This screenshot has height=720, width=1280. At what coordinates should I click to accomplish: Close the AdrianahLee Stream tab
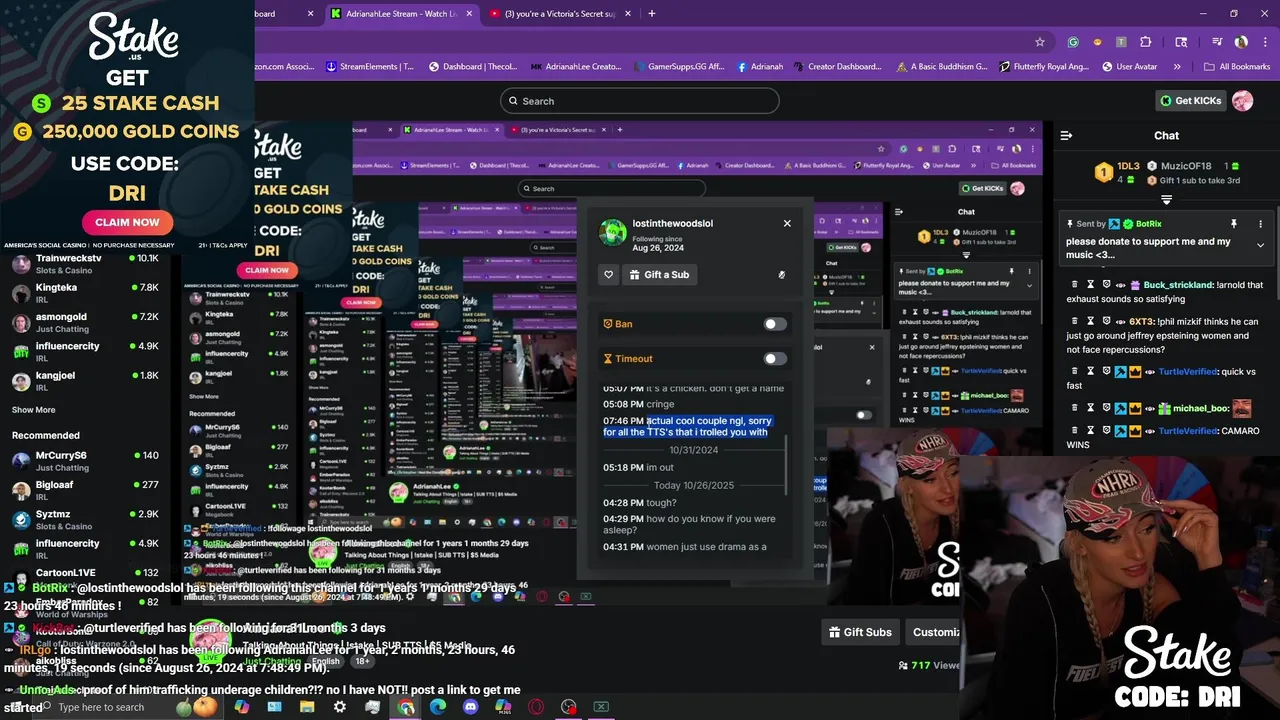[x=469, y=14]
